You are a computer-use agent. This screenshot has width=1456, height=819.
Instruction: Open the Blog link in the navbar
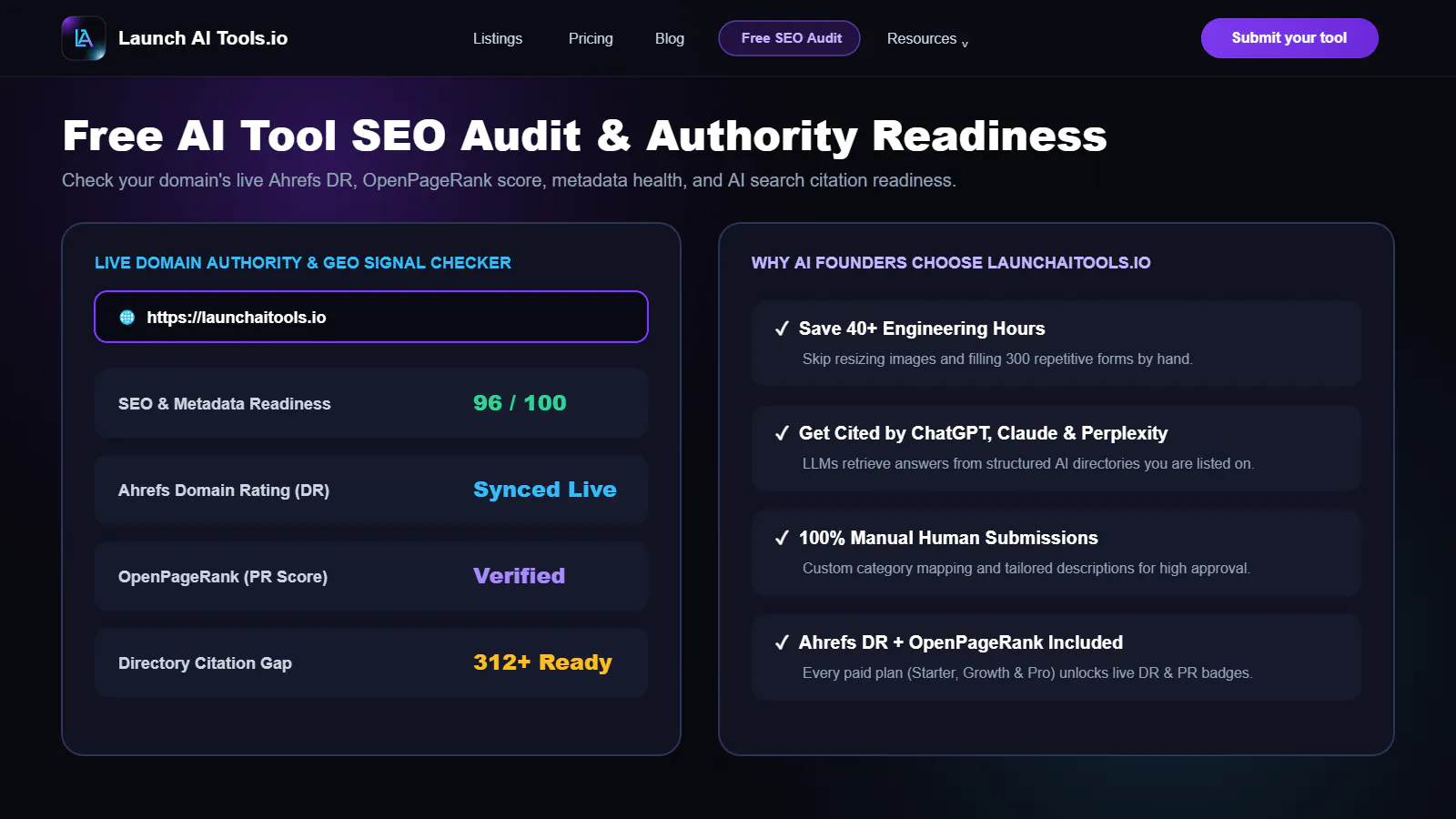click(x=670, y=38)
